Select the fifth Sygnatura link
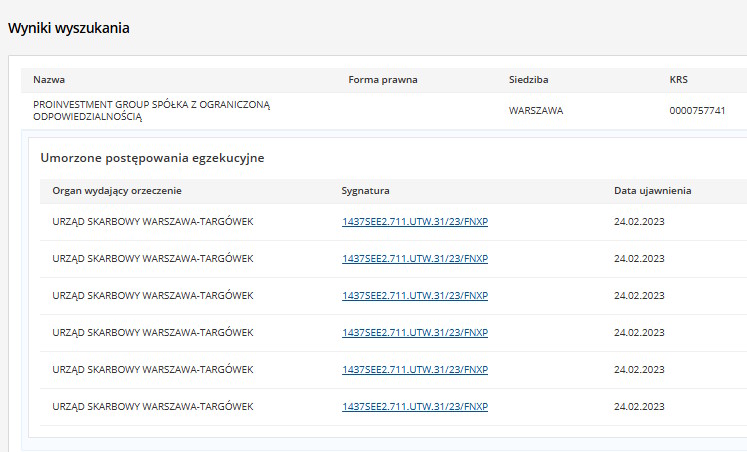 pyautogui.click(x=414, y=370)
